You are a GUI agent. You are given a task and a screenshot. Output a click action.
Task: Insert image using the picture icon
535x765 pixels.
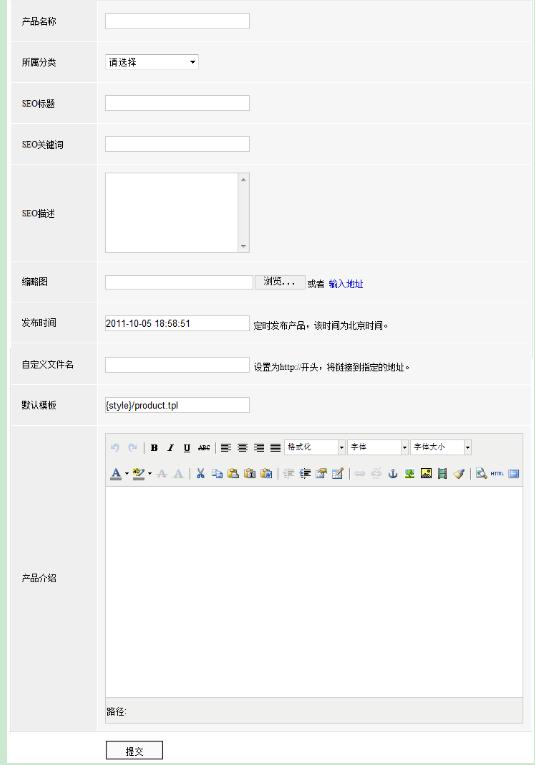(426, 473)
